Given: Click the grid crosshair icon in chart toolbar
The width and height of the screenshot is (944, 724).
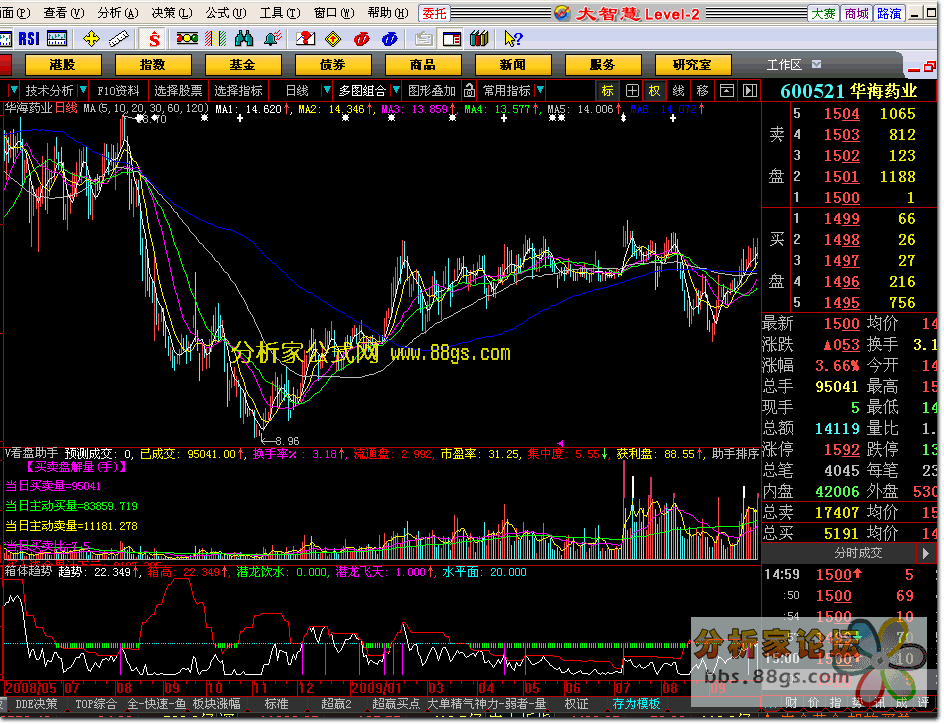Looking at the screenshot, I should click(x=632, y=91).
